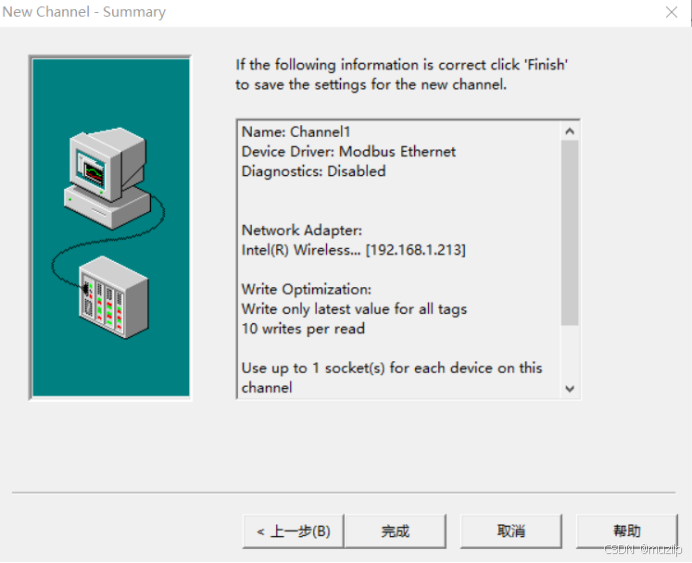Image resolution: width=692 pixels, height=563 pixels.
Task: Click the 'Network Adapter:' label line
Action: click(301, 230)
